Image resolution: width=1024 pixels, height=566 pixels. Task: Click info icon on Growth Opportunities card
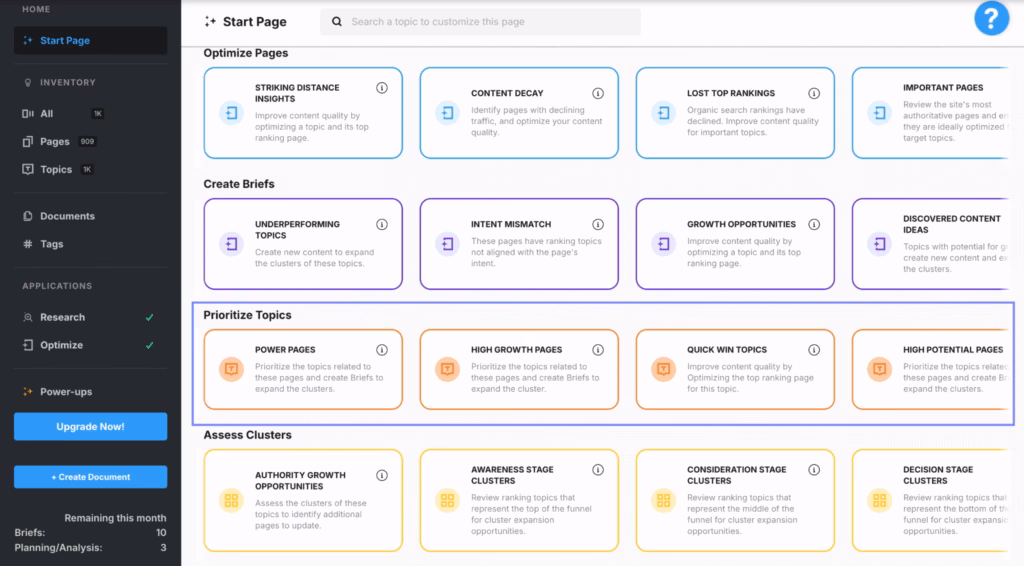click(x=814, y=225)
